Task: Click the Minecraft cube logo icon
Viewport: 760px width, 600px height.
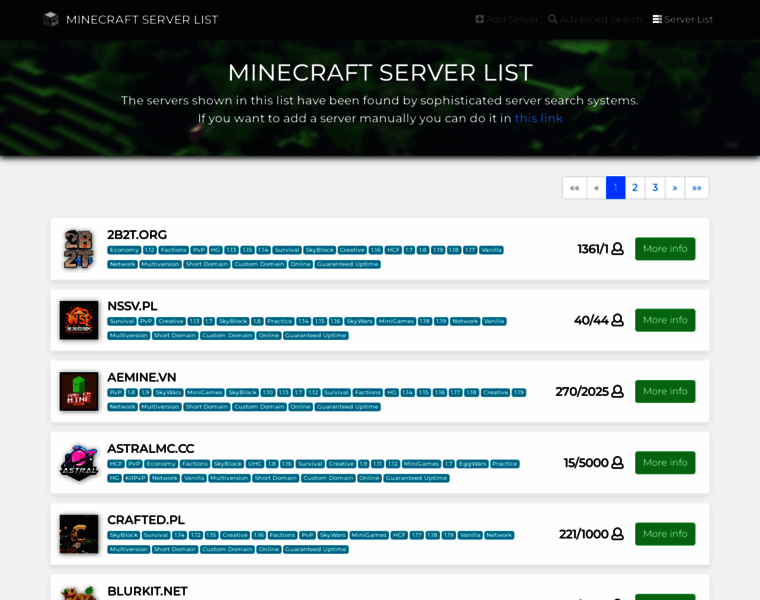Action: 51,19
